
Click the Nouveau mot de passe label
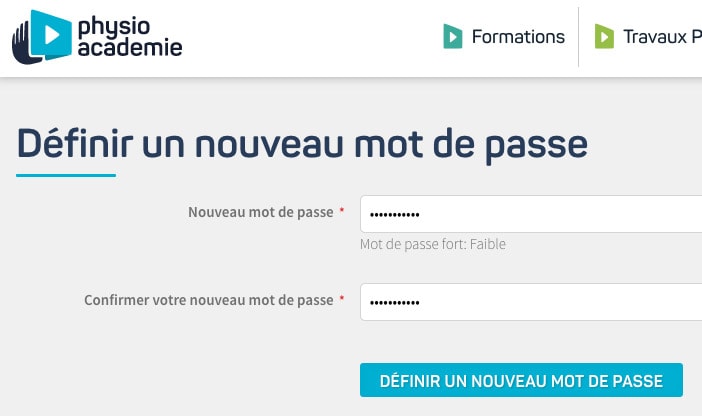coord(261,212)
